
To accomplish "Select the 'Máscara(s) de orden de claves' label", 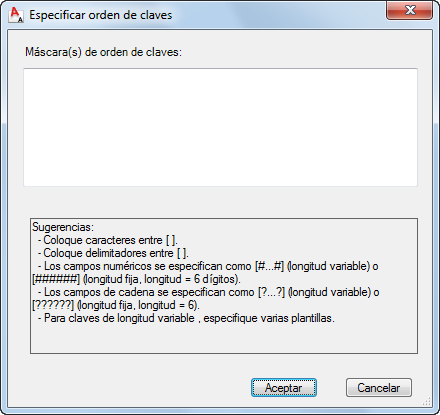I will click(104, 52).
